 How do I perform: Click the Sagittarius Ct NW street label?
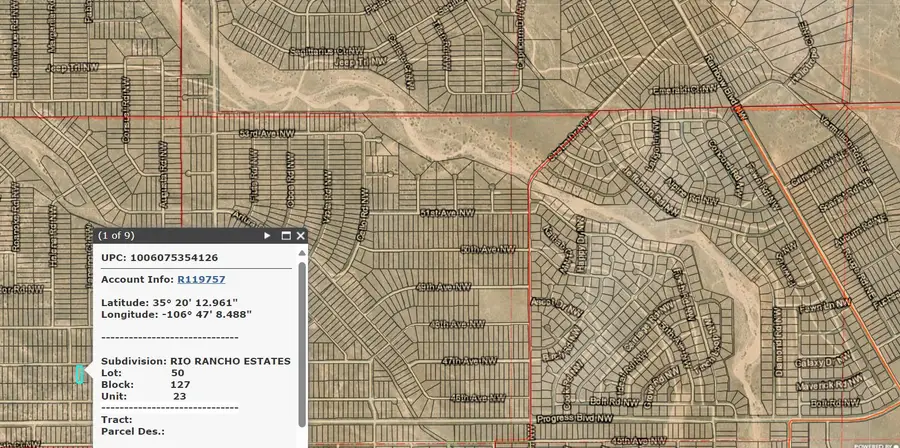[x=329, y=52]
